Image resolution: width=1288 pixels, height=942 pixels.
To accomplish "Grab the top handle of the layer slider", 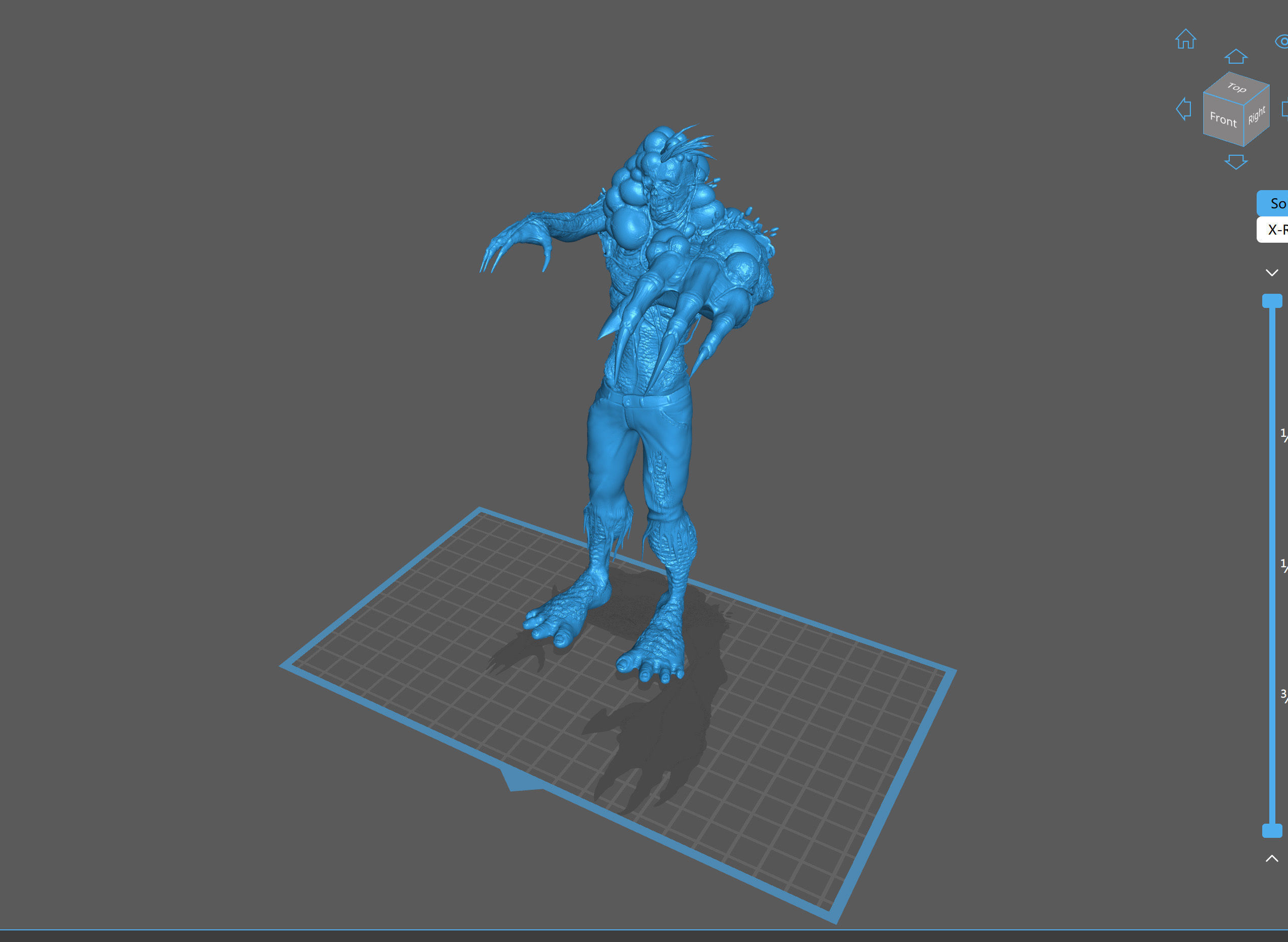I will coord(1272,301).
